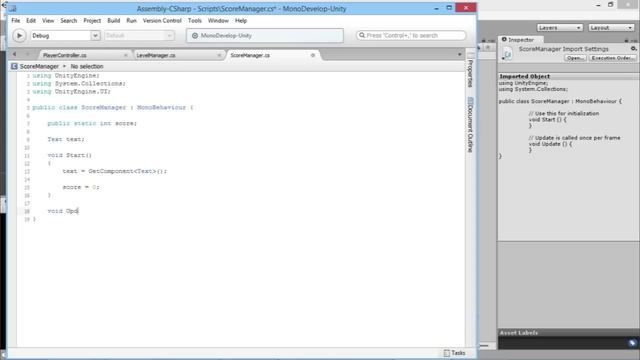
Task: Click the ScoreManager class icon in breadcrumb
Action: coord(14,66)
